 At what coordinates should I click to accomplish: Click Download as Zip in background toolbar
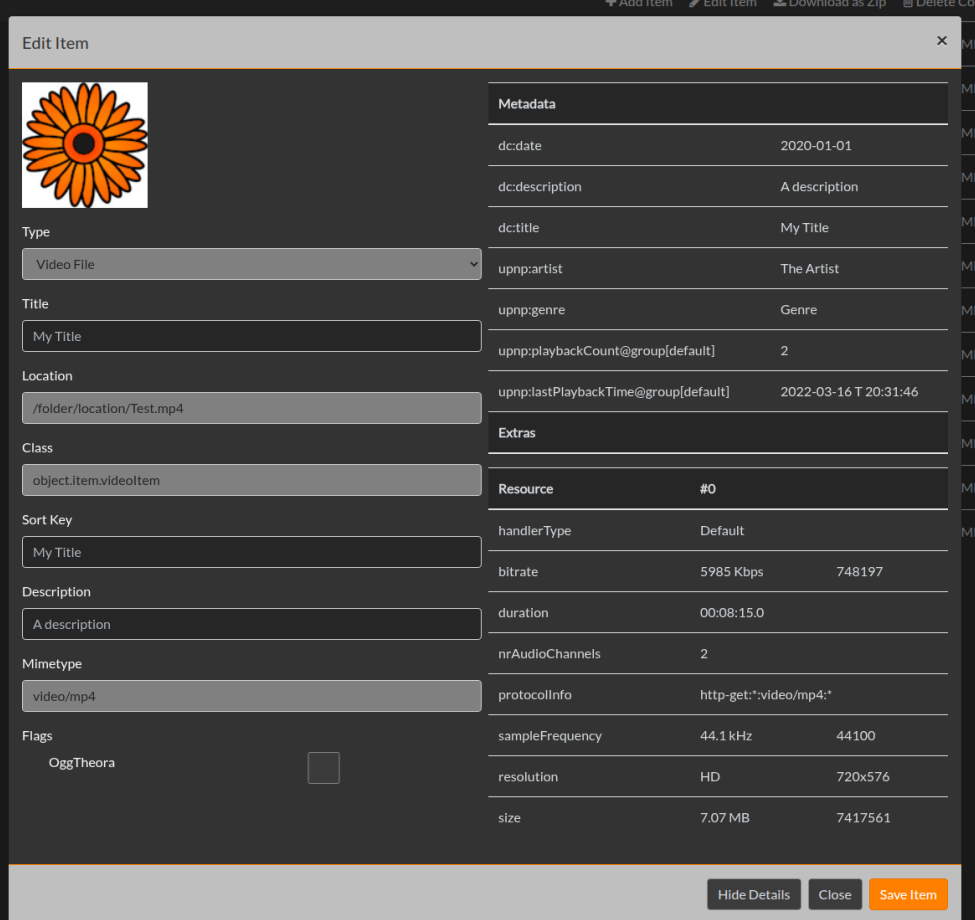pyautogui.click(x=829, y=3)
